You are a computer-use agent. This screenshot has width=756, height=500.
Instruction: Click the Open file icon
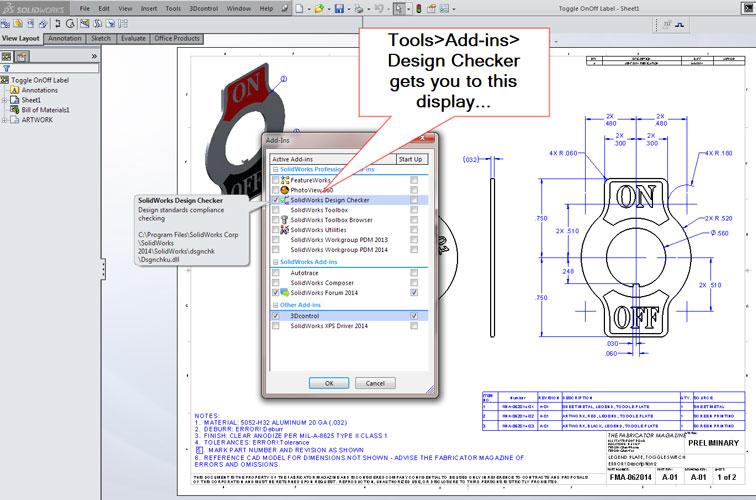(318, 8)
